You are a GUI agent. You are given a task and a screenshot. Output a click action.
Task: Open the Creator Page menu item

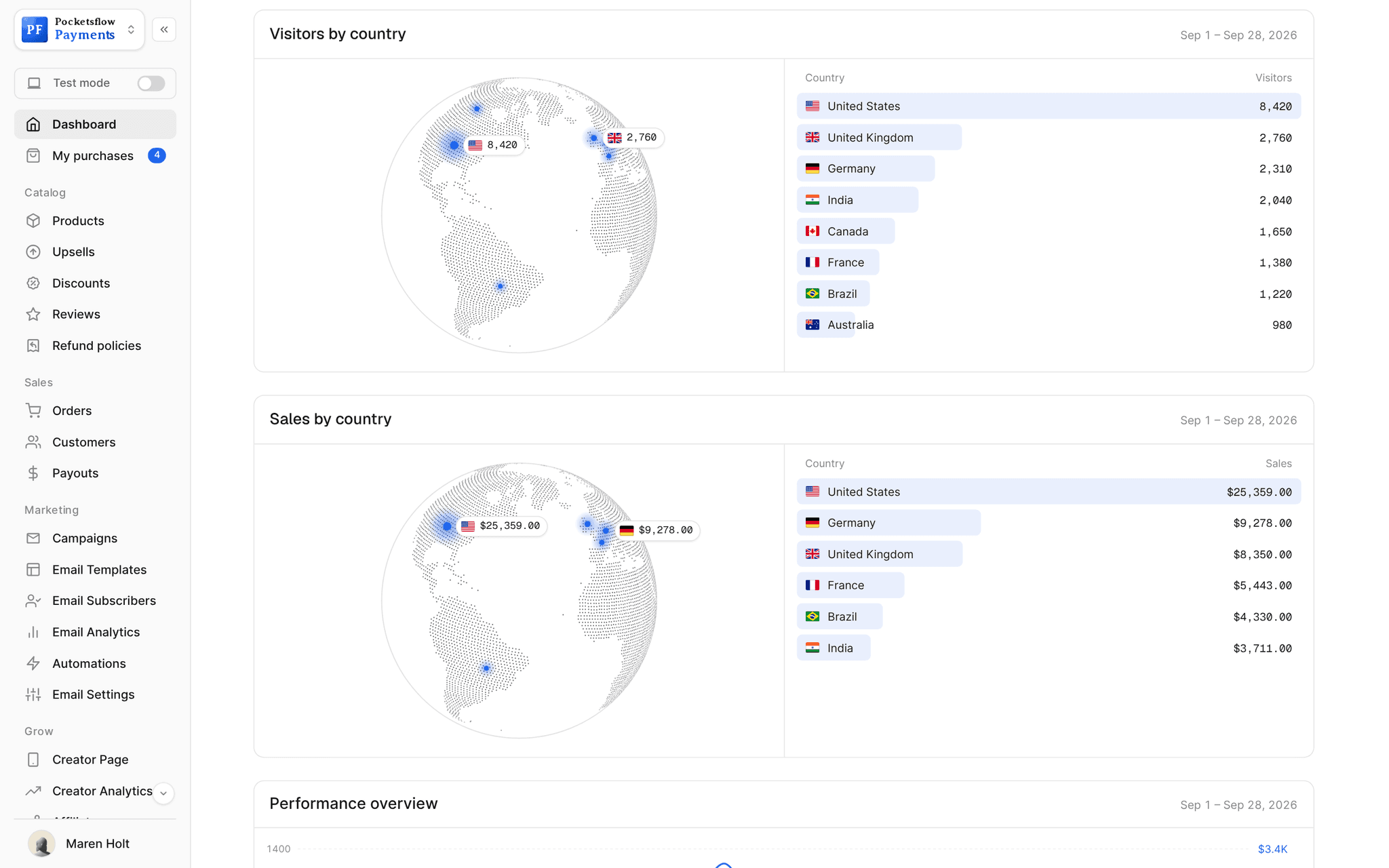tap(95, 759)
